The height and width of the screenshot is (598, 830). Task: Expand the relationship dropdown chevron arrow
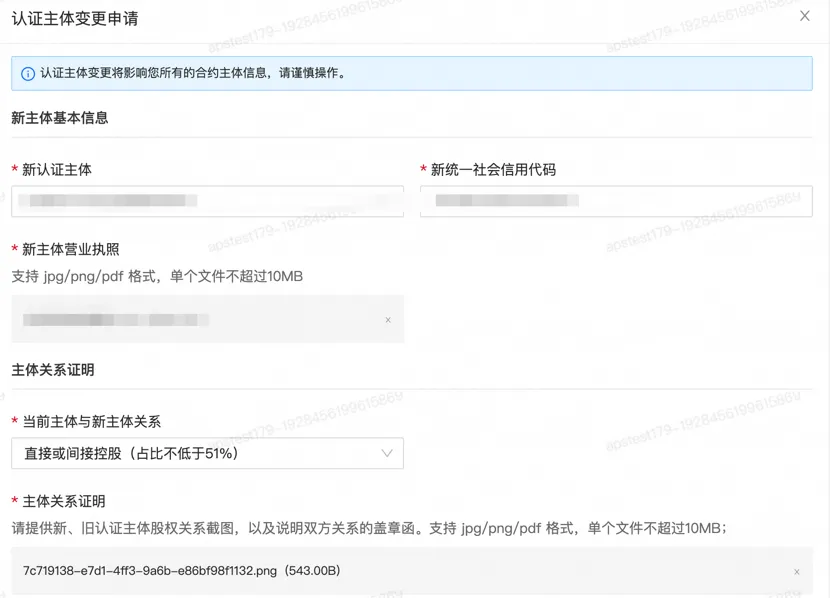pos(387,453)
